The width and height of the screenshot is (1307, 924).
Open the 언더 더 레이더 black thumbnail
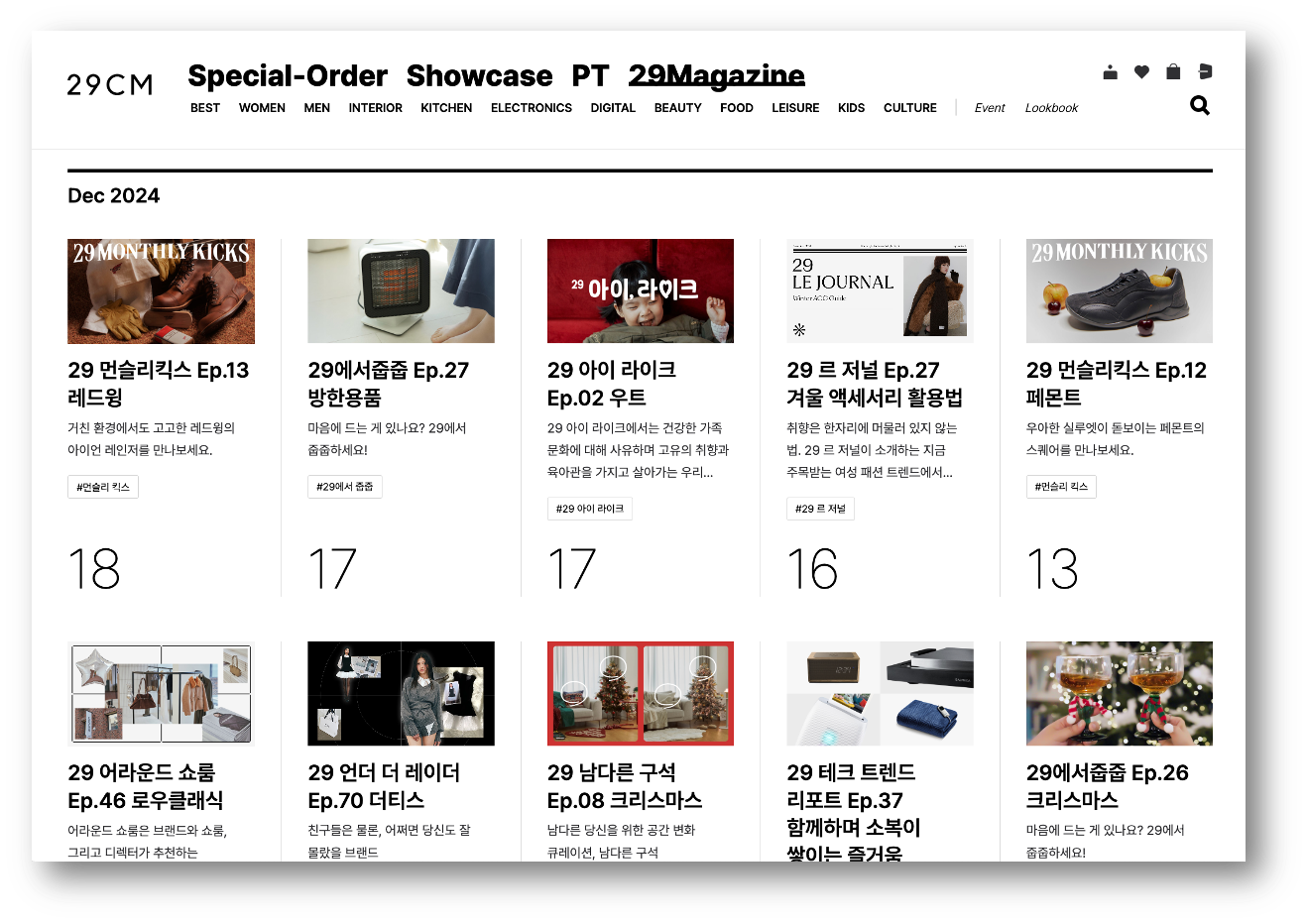click(401, 693)
